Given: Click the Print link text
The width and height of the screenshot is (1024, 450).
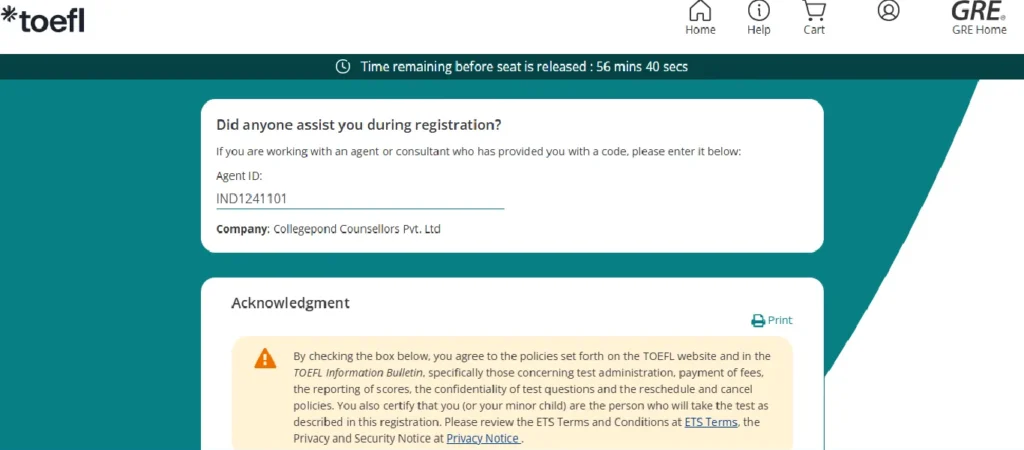Looking at the screenshot, I should [780, 321].
